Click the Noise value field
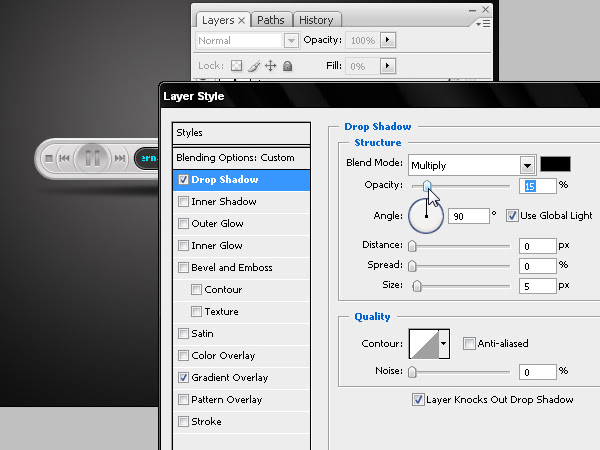The width and height of the screenshot is (600, 450). click(538, 372)
